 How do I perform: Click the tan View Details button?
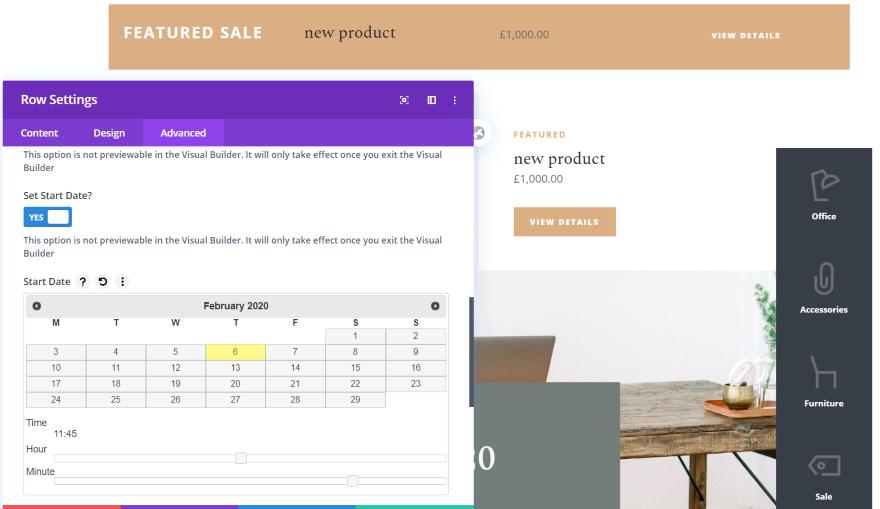pyautogui.click(x=564, y=222)
